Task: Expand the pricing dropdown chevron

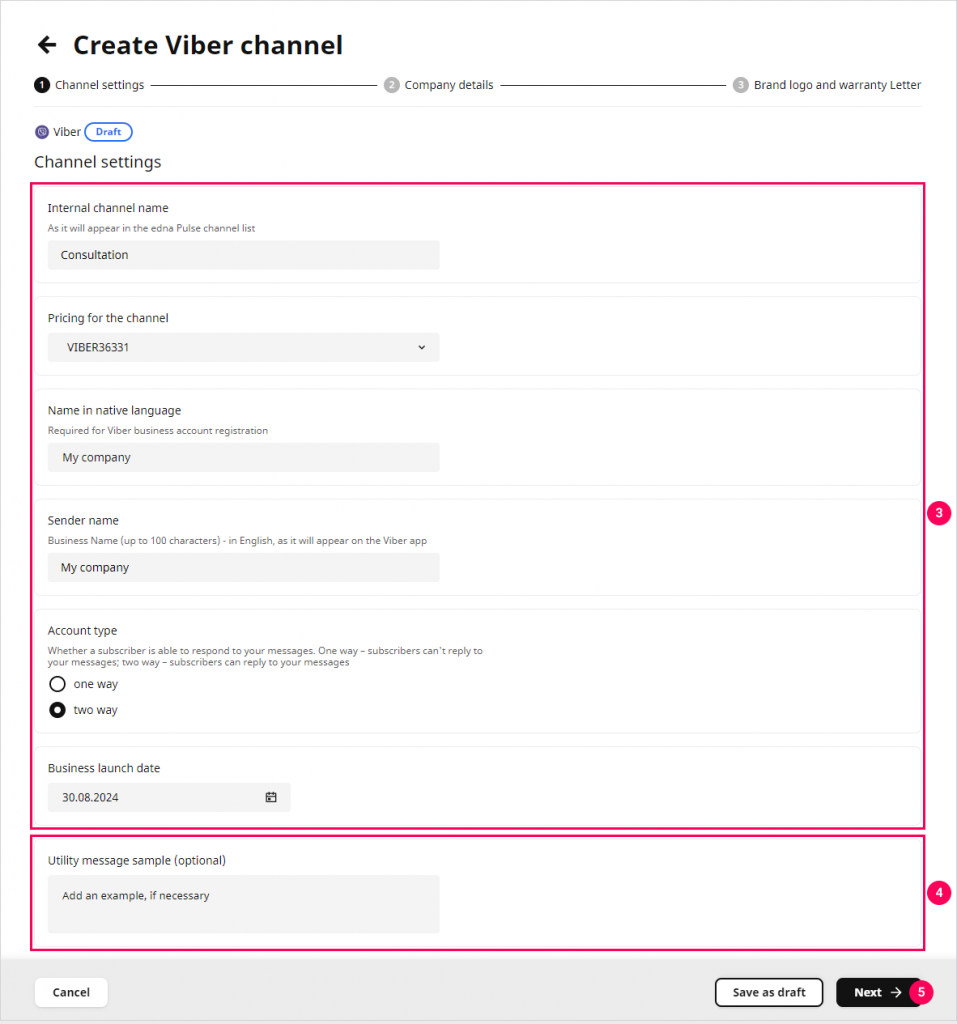Action: point(421,347)
